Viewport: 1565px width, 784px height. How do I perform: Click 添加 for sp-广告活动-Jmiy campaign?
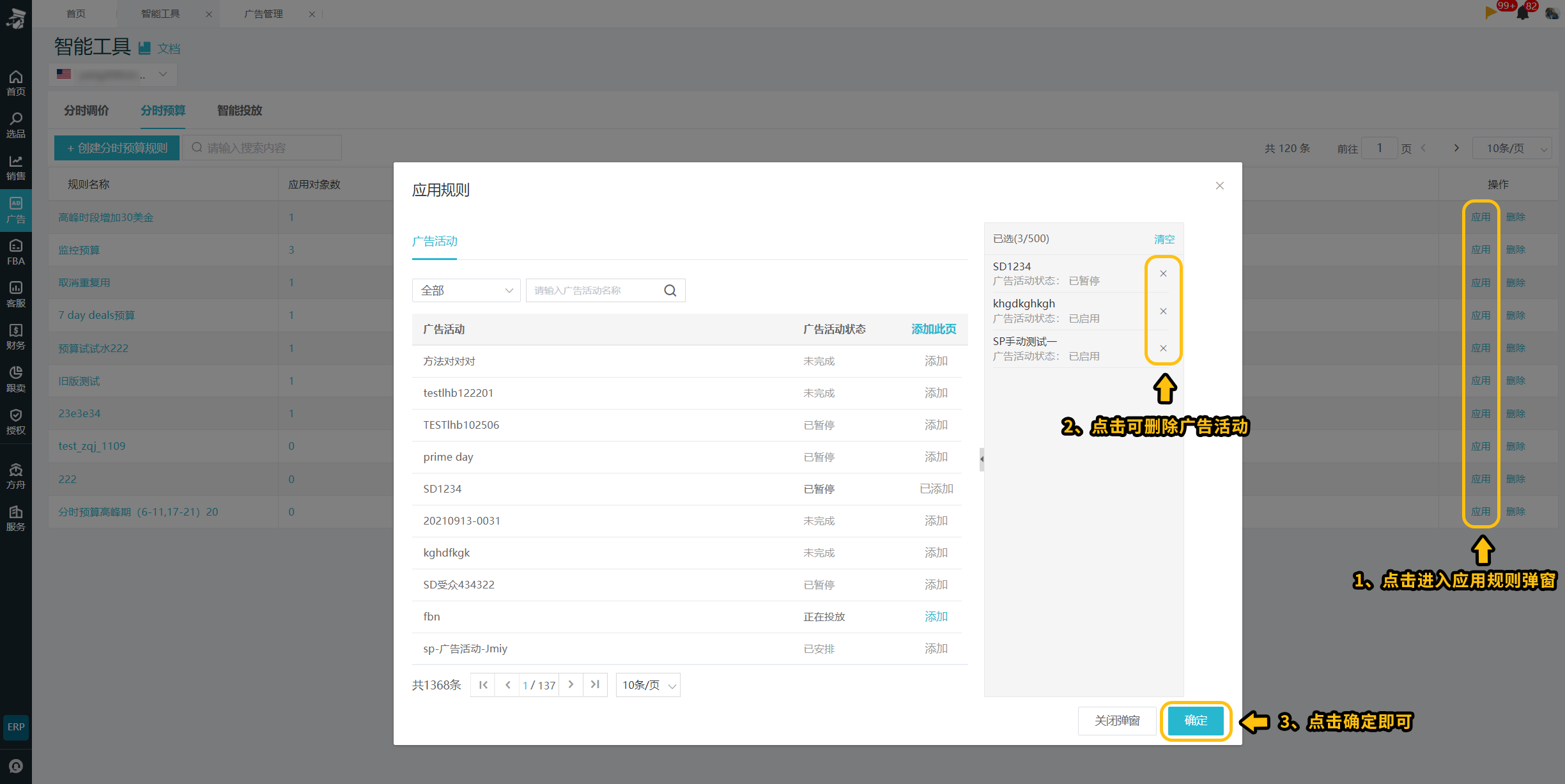point(936,649)
